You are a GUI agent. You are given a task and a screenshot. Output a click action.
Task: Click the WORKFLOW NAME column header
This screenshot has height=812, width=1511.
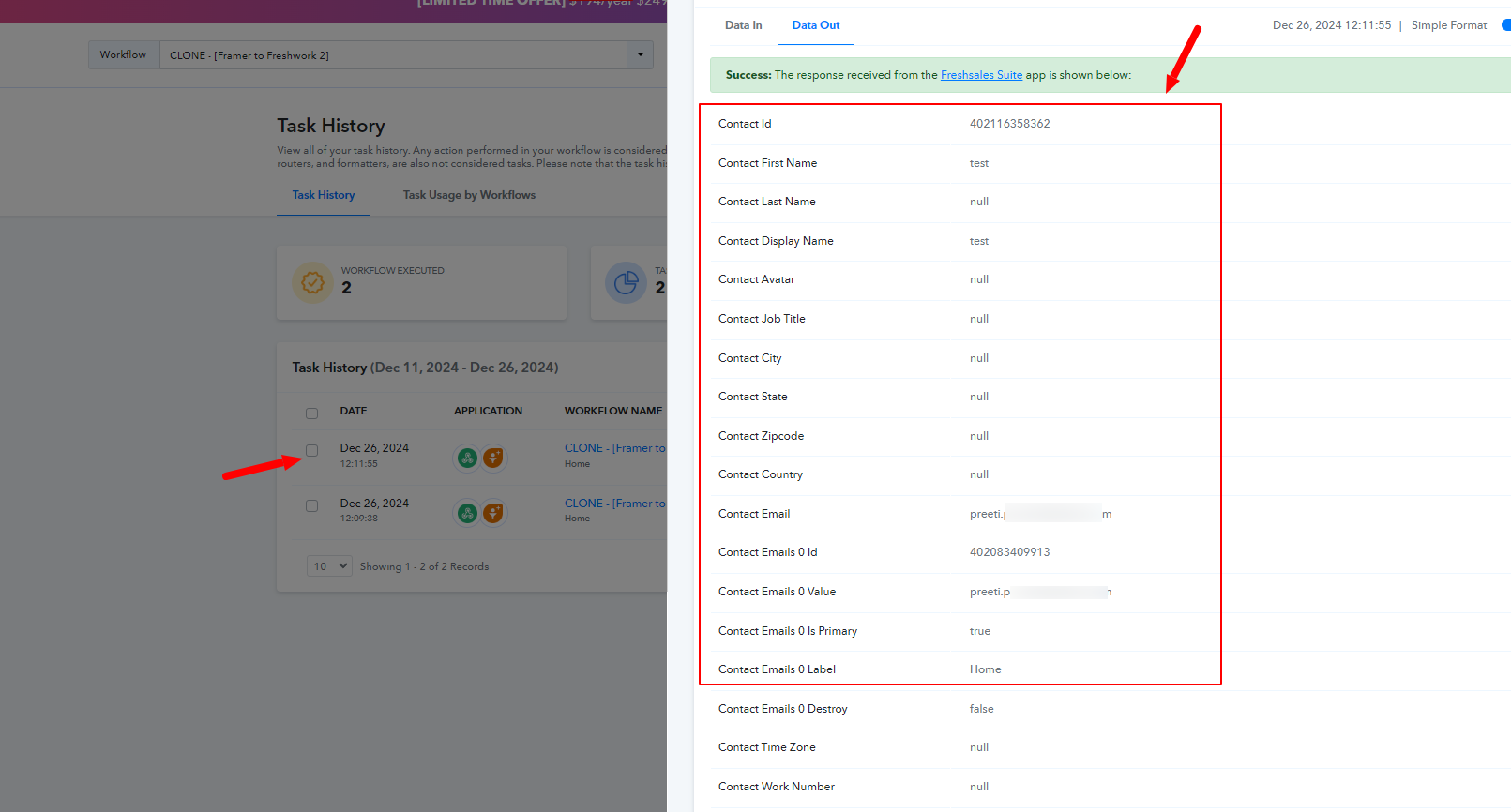pyautogui.click(x=613, y=411)
